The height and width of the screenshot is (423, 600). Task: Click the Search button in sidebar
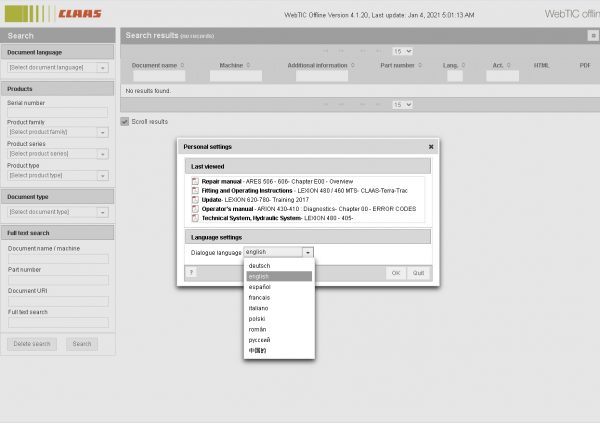pos(82,344)
